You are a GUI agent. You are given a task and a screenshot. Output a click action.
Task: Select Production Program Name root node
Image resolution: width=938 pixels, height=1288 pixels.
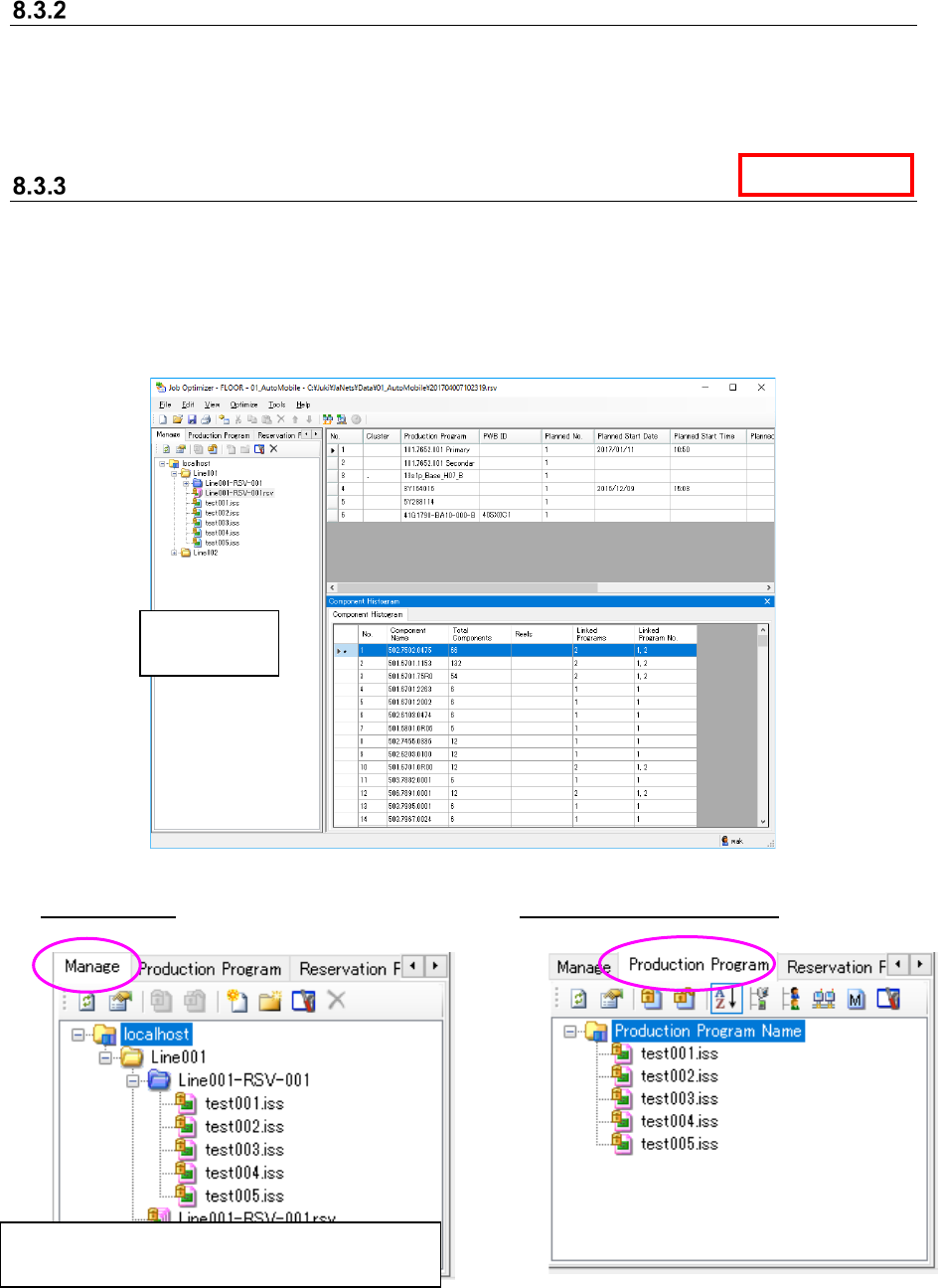[708, 1032]
